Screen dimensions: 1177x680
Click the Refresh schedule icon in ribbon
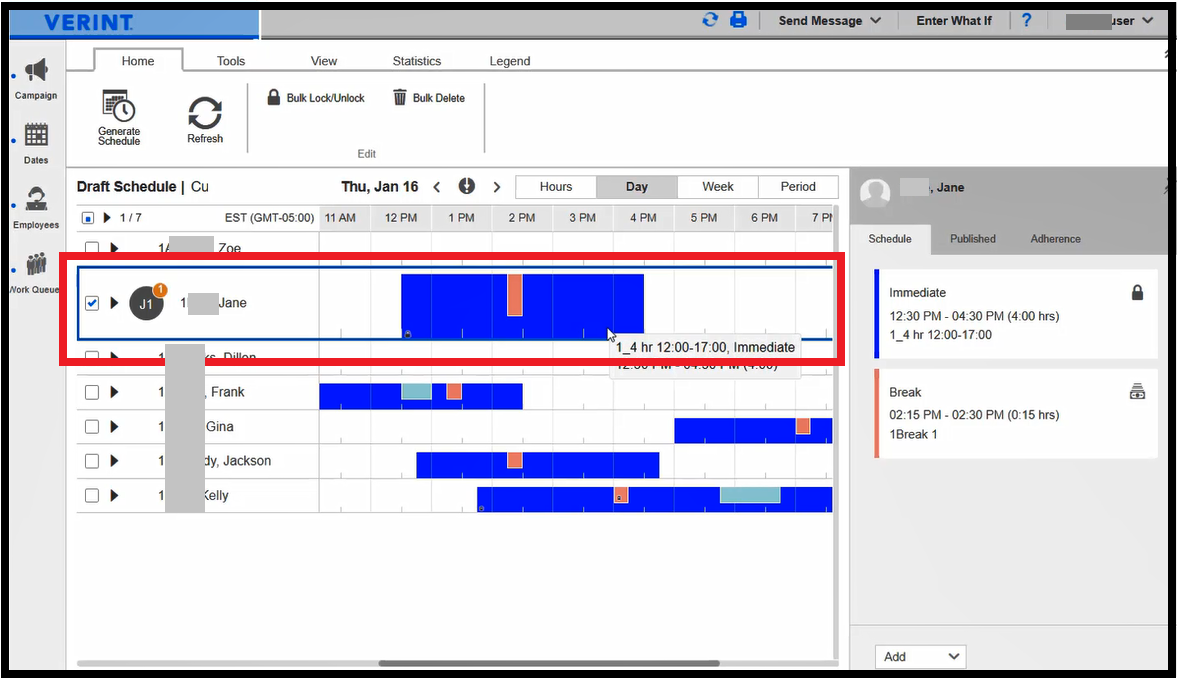click(x=205, y=113)
